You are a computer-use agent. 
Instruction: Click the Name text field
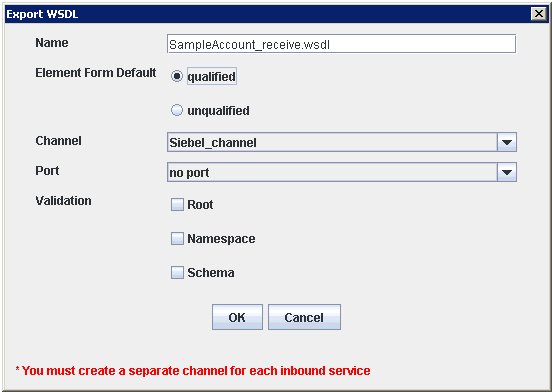coord(341,44)
